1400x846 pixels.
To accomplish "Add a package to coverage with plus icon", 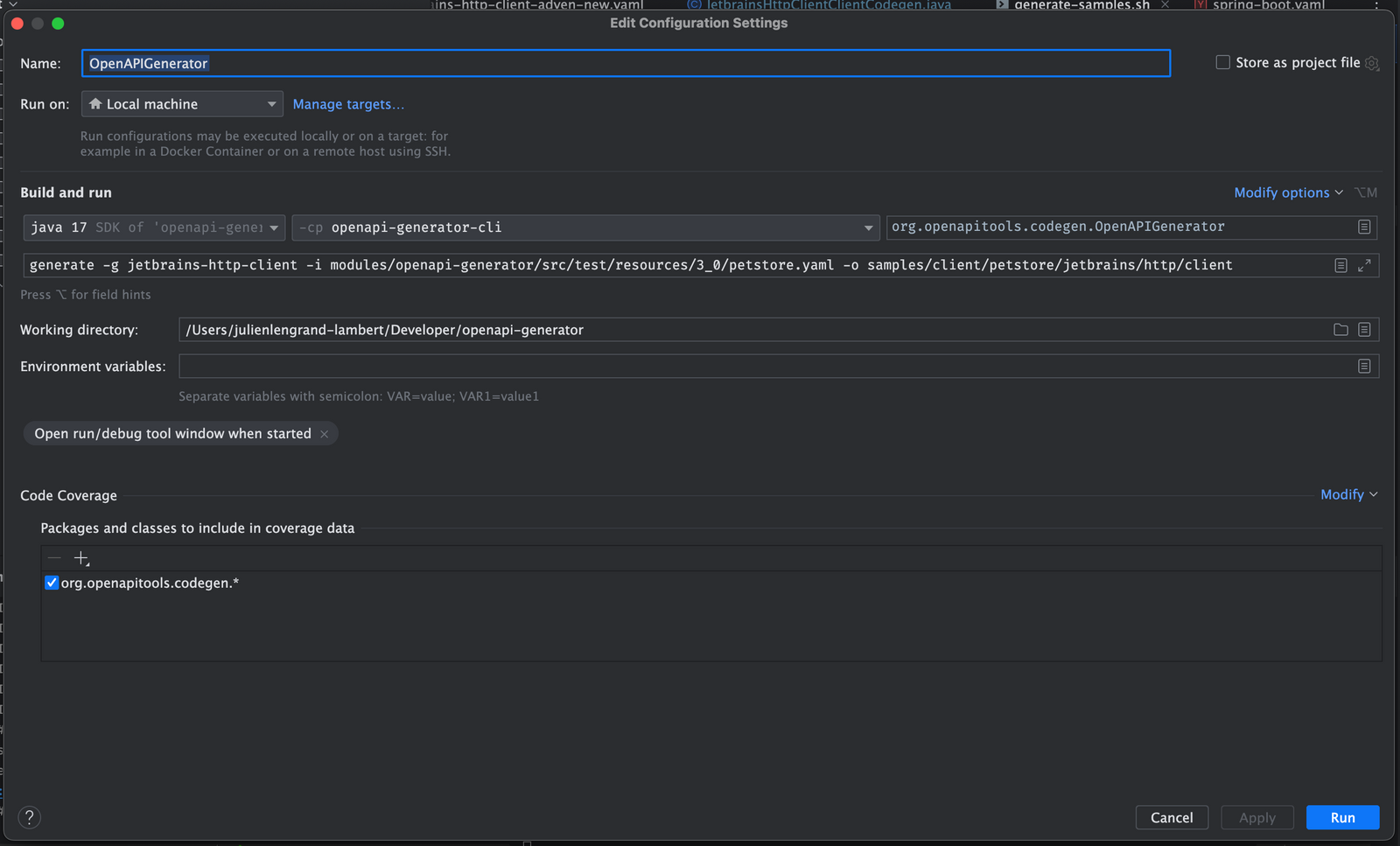I will pos(80,557).
